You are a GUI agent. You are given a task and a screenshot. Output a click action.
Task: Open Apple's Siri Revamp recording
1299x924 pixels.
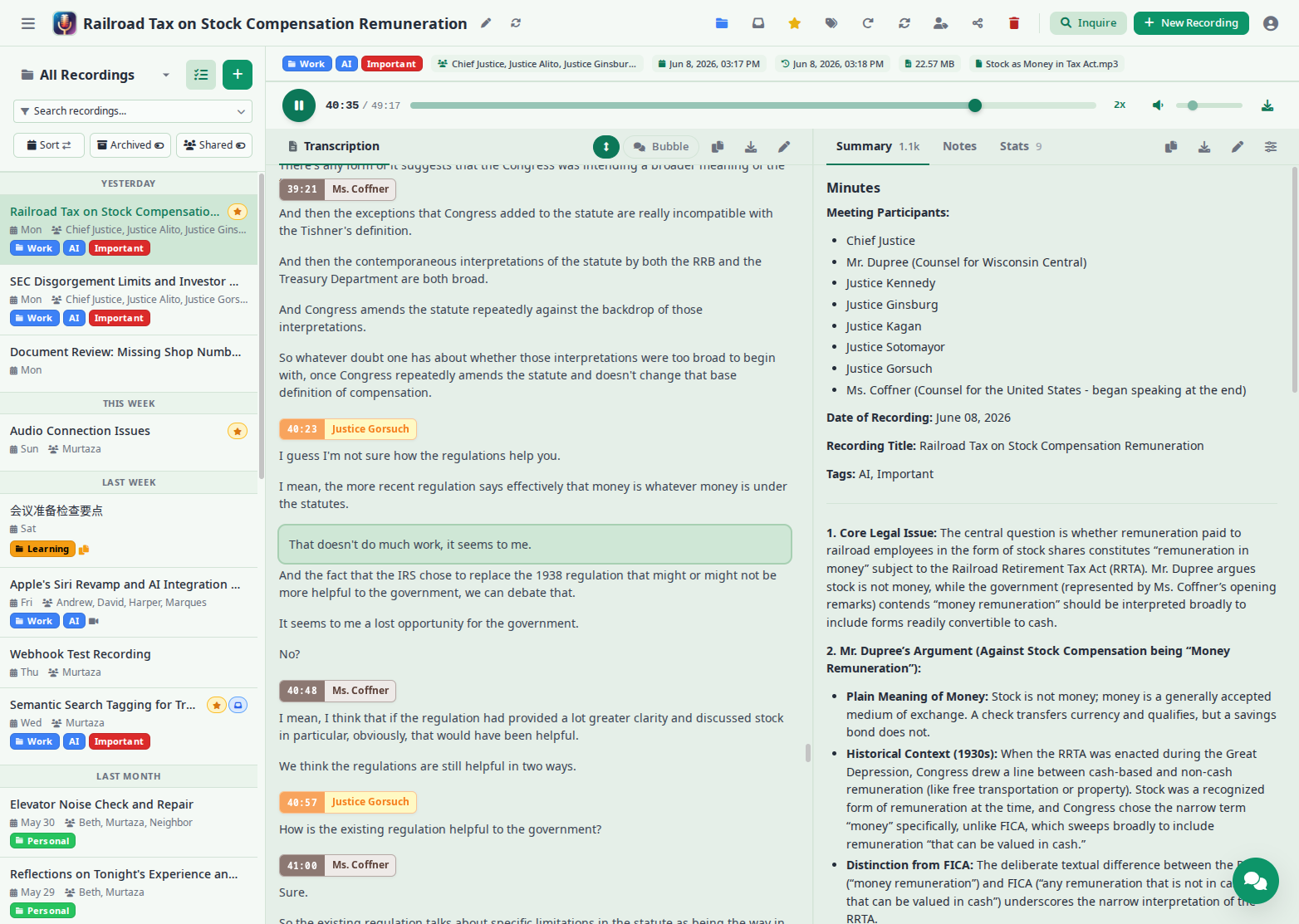pyautogui.click(x=129, y=603)
